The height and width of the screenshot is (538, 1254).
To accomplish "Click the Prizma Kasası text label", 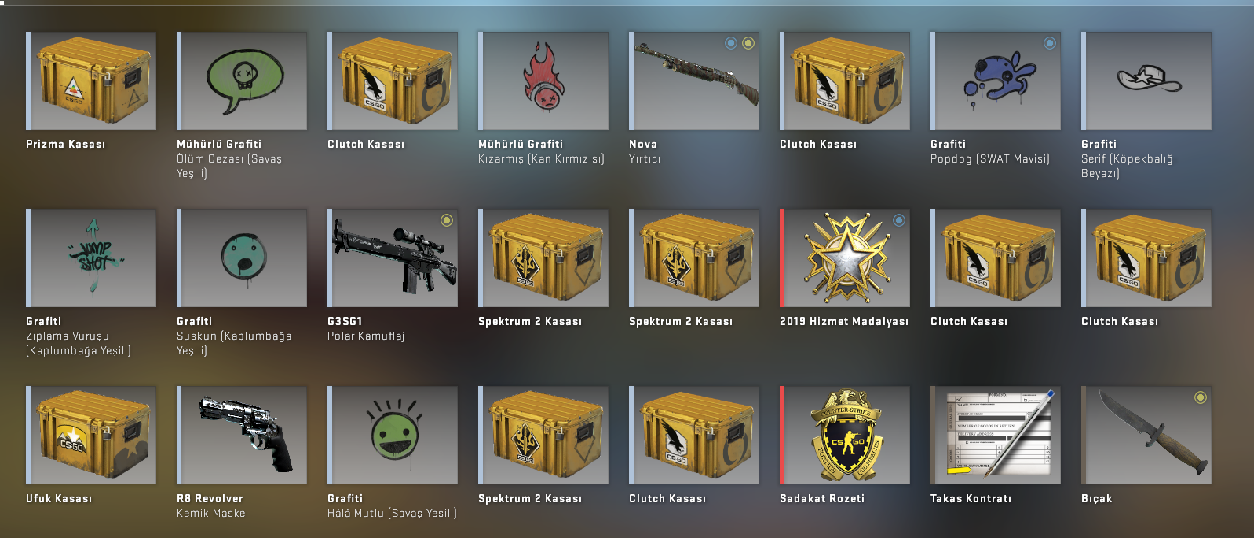I will pyautogui.click(x=65, y=144).
